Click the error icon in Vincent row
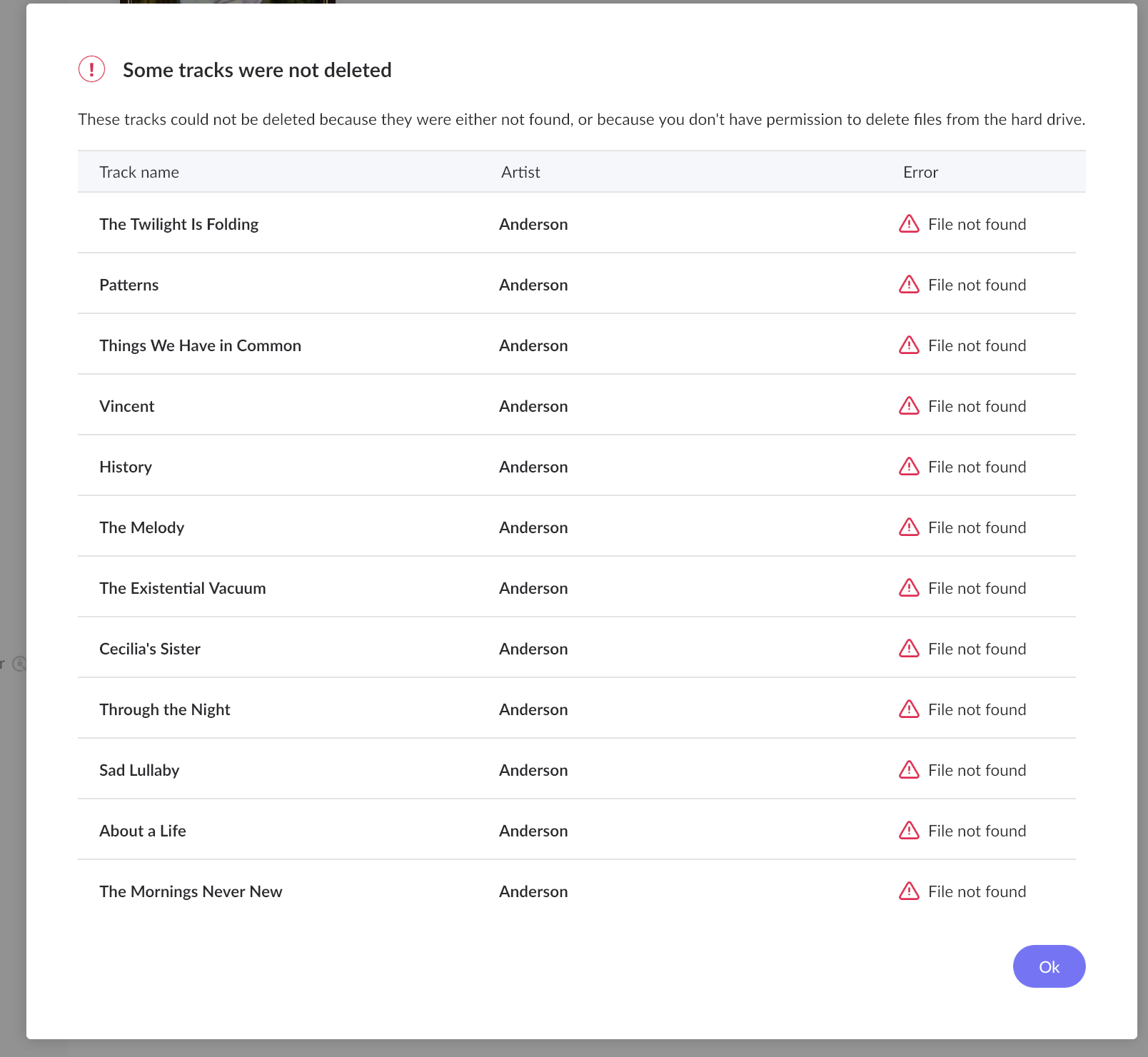 909,406
